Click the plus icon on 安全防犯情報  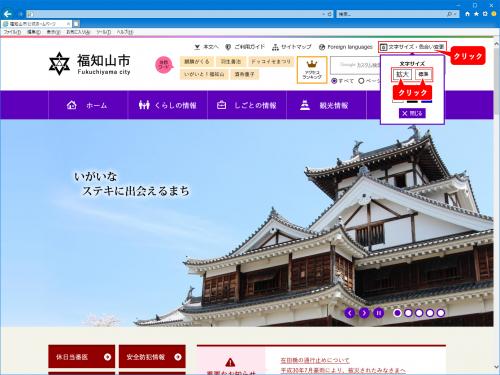click(x=178, y=357)
